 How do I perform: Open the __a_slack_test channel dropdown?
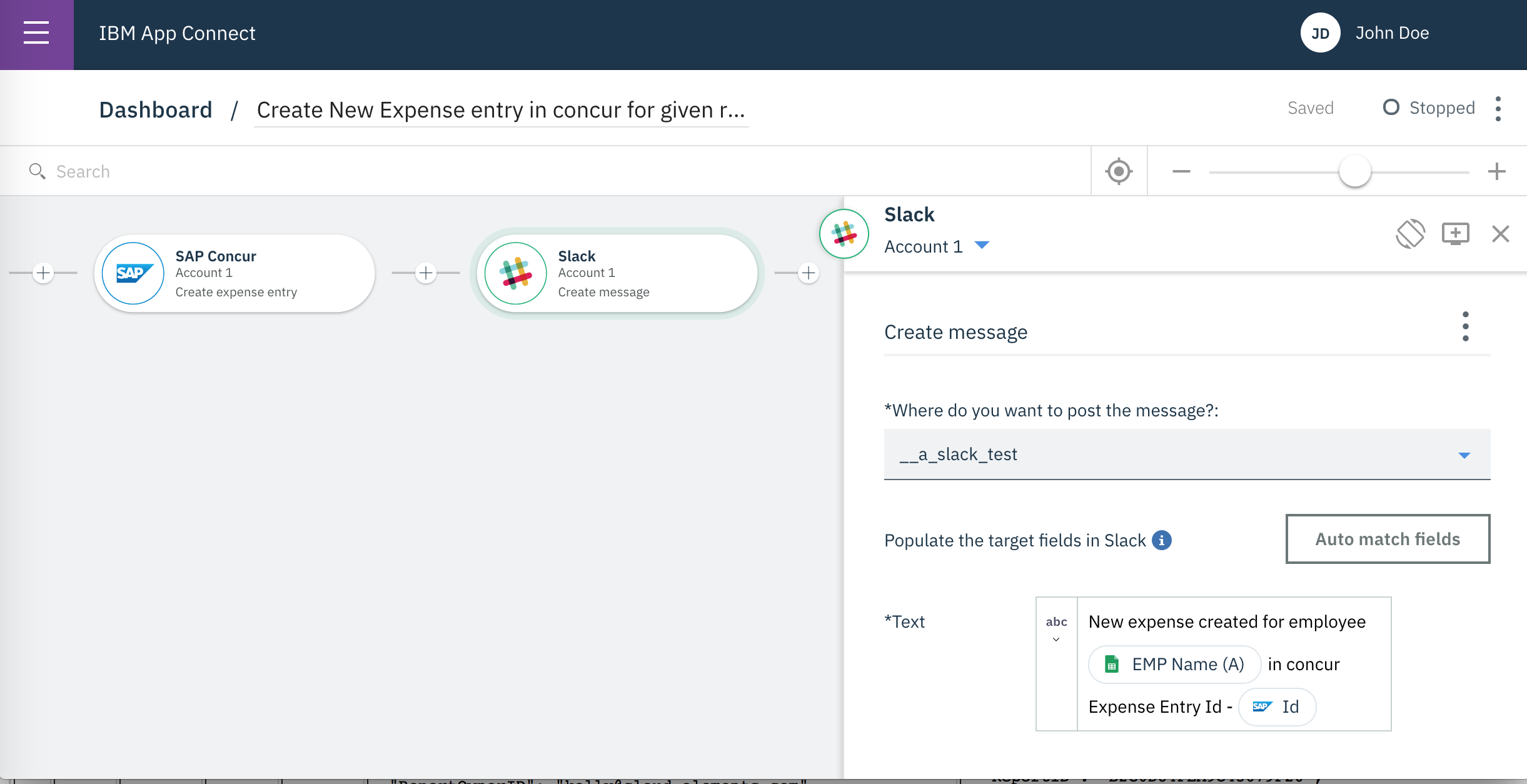tap(1187, 455)
